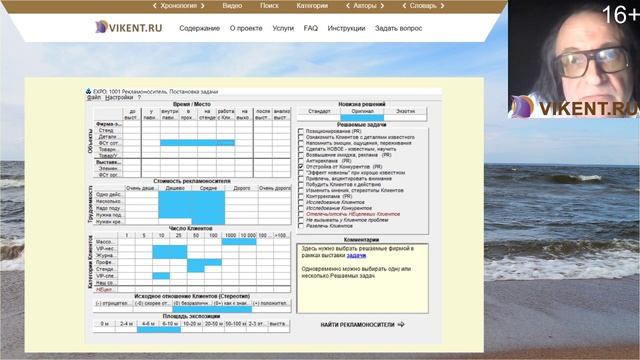The image size is (640, 360).
Task: Select the Очень дорого cost column header
Action: pyautogui.click(x=275, y=188)
